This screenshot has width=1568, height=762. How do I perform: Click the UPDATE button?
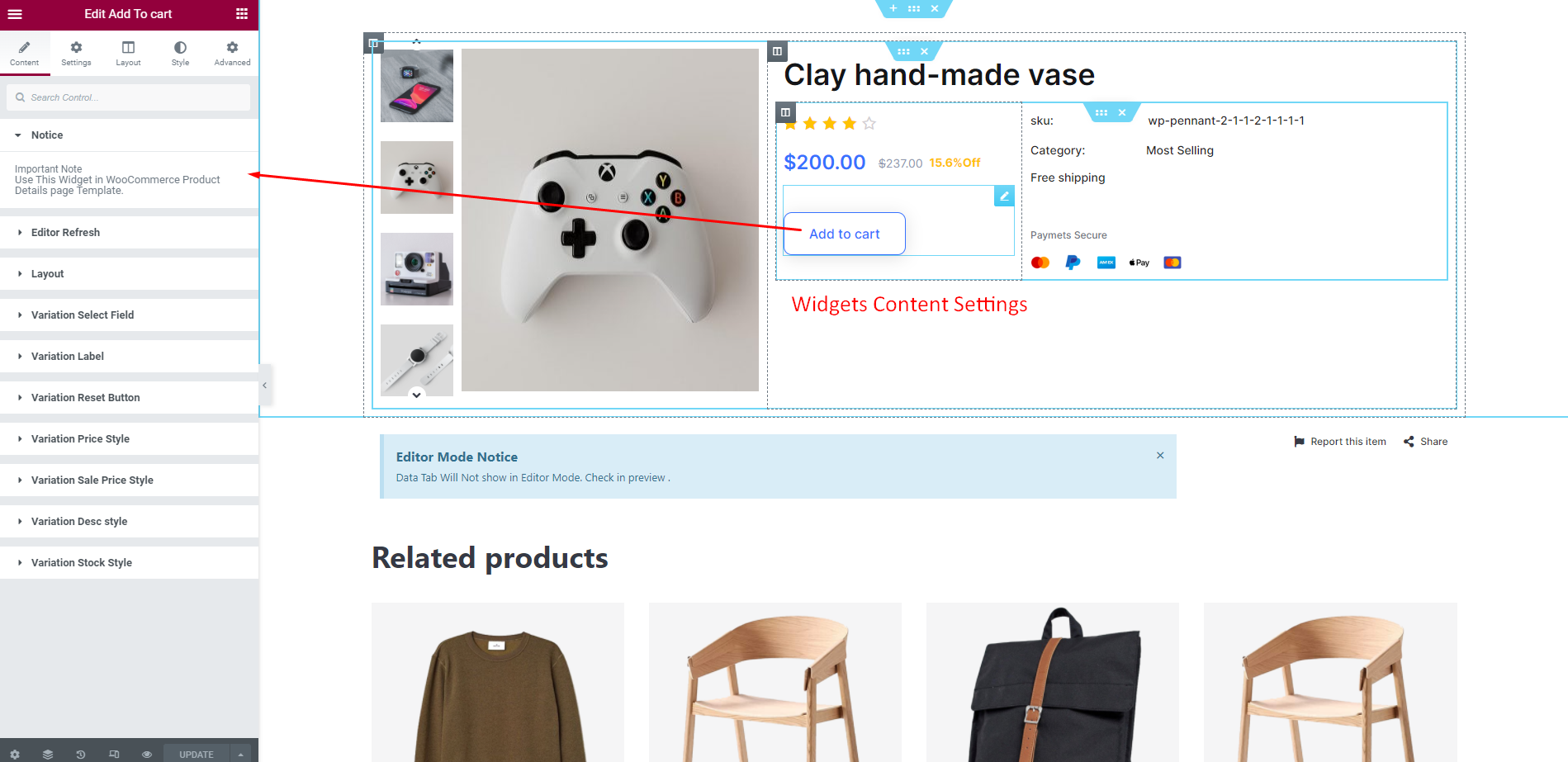coord(197,755)
